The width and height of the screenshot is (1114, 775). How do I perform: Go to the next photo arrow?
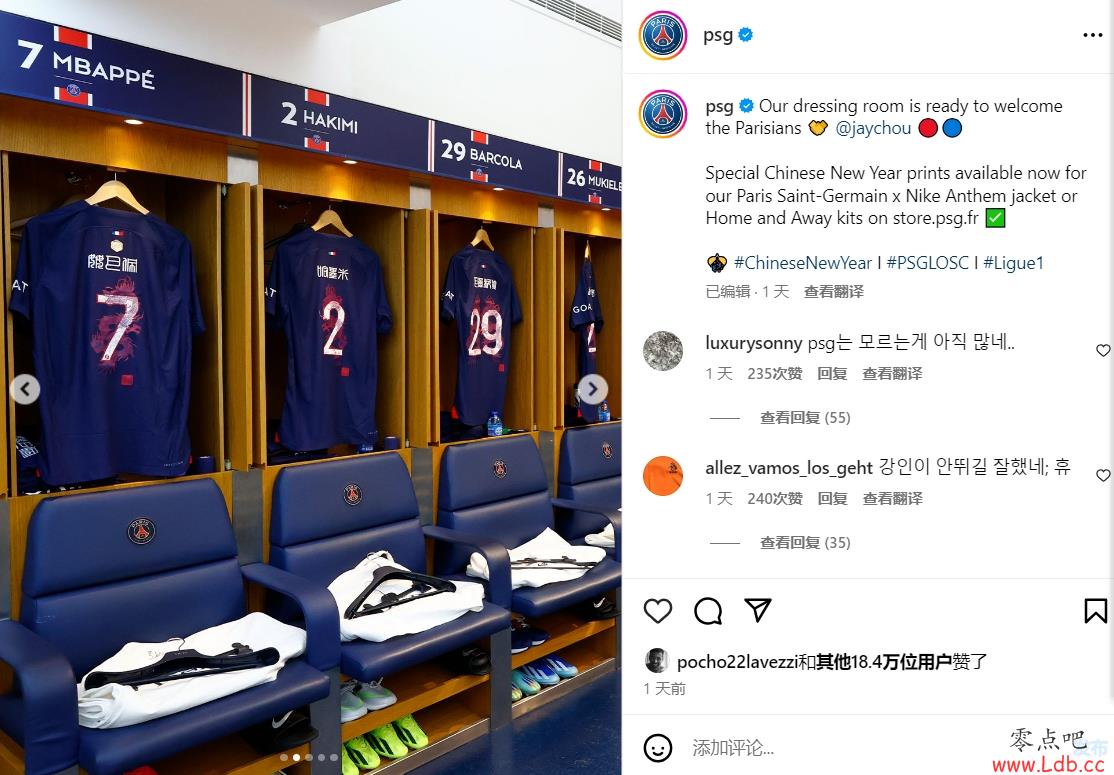pos(593,389)
